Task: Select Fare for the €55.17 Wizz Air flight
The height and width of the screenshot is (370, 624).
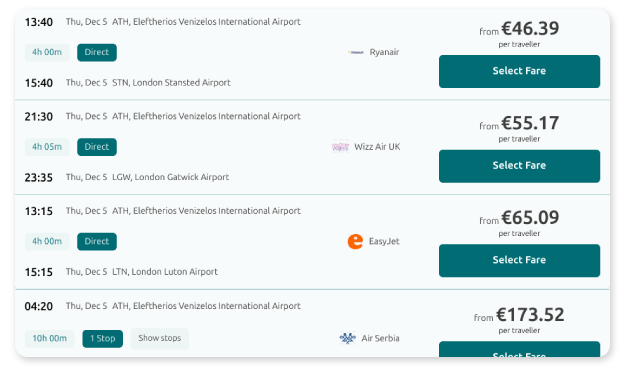Action: [x=519, y=166]
